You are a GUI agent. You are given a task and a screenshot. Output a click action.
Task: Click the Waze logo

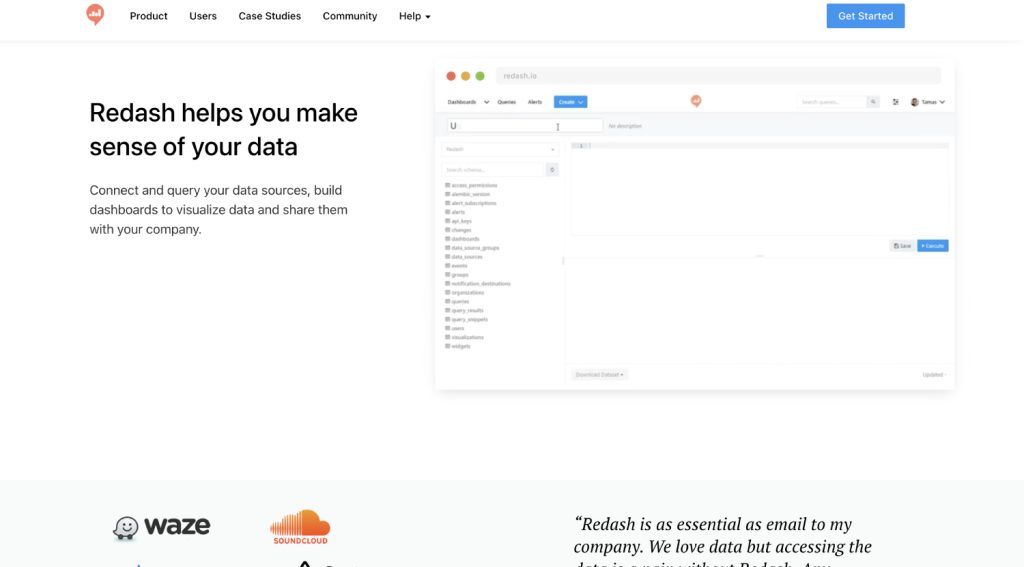(161, 527)
